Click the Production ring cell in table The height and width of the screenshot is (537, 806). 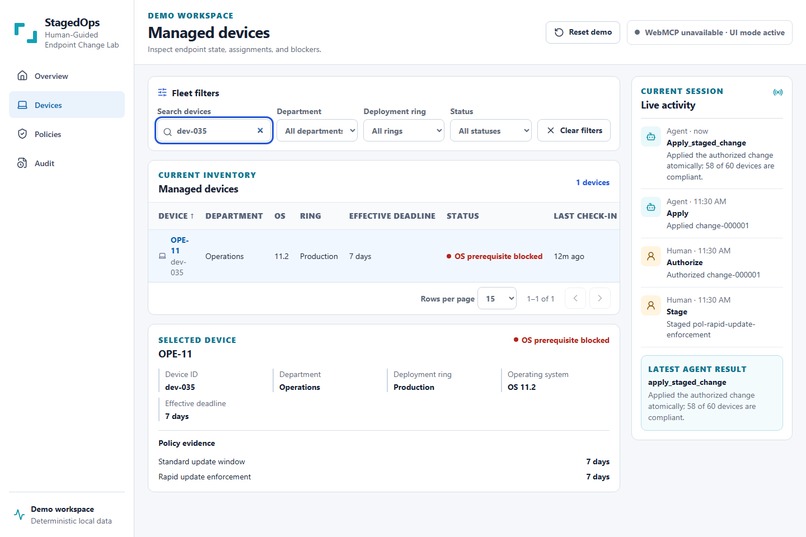[x=319, y=256]
